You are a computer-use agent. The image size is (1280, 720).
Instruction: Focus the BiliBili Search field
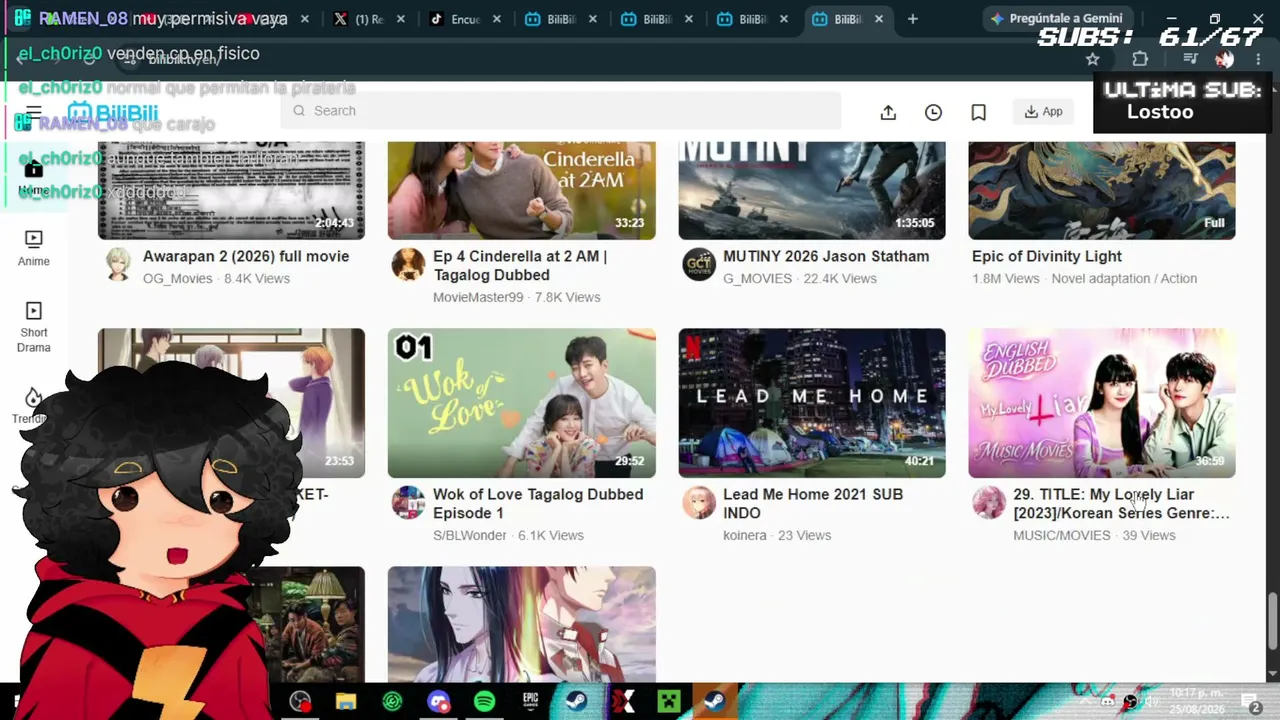pyautogui.click(x=560, y=111)
